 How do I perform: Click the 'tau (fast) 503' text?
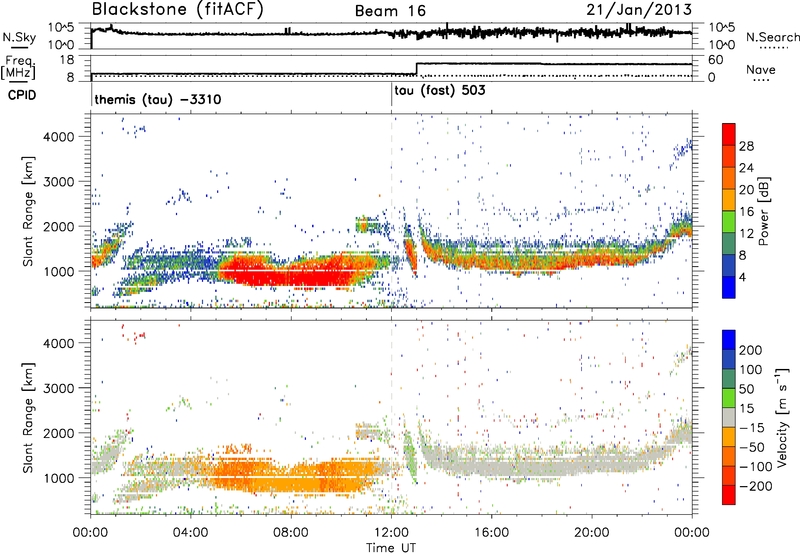pyautogui.click(x=440, y=91)
